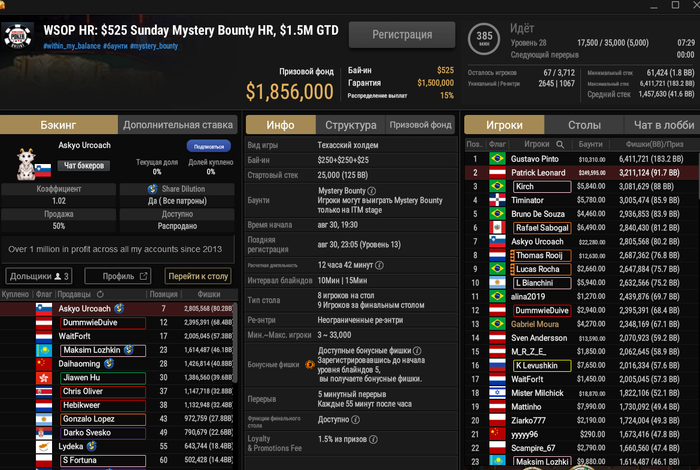
Task: Select Chris Oliver in the sellers list
Action: pos(116,391)
